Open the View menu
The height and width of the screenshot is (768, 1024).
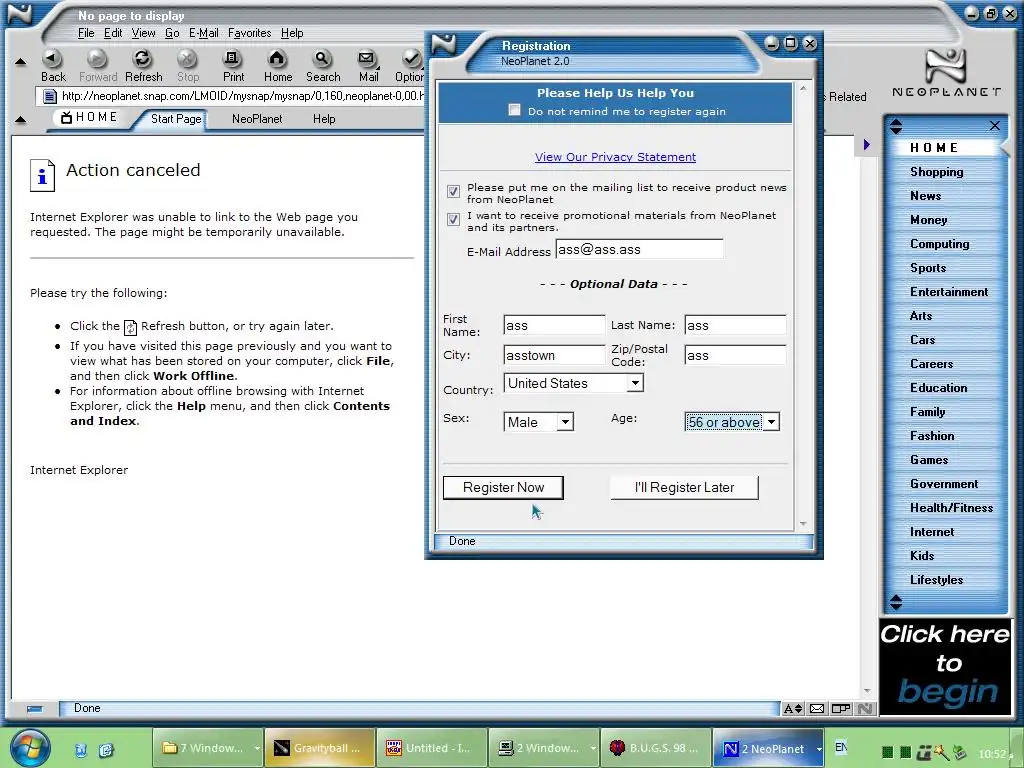[x=143, y=33]
